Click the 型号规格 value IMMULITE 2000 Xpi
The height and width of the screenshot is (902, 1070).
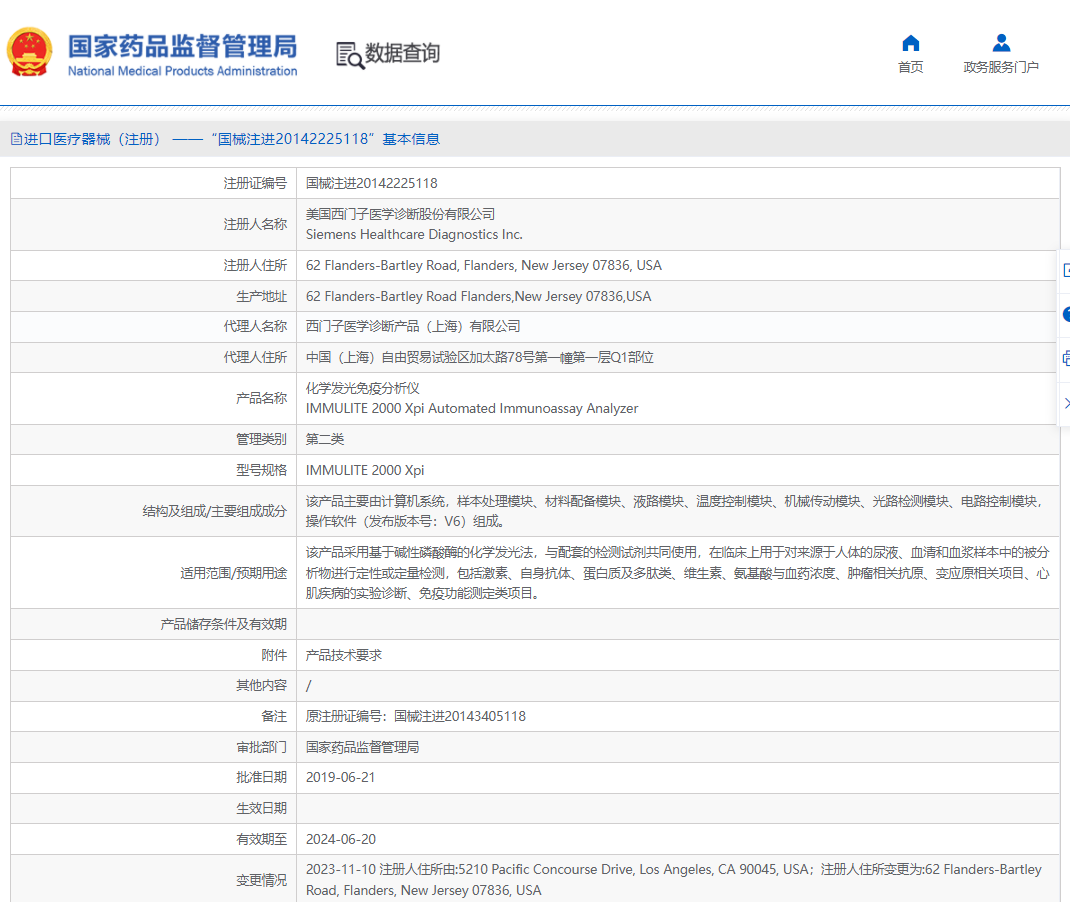365,470
